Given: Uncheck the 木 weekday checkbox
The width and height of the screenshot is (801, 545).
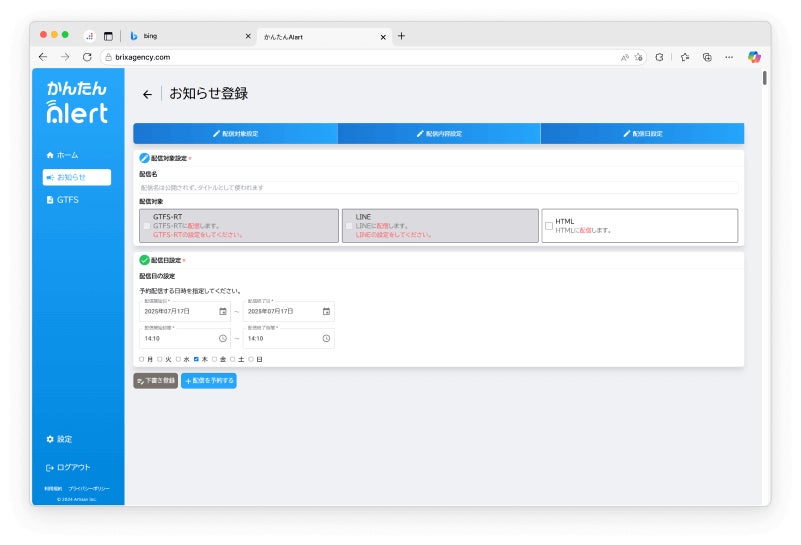Looking at the screenshot, I should click(196, 360).
